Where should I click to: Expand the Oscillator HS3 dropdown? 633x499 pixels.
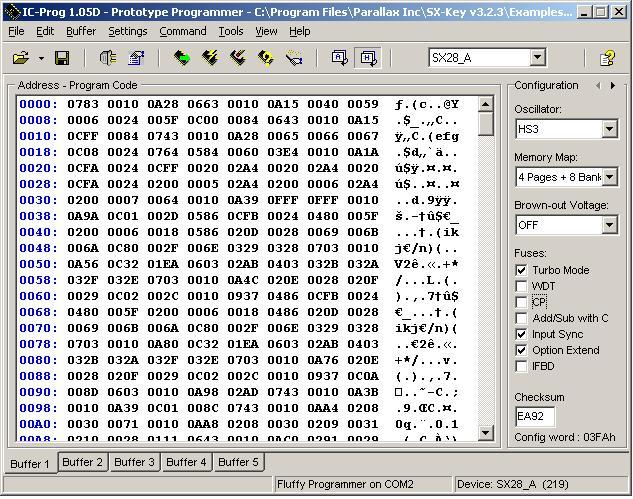(610, 129)
